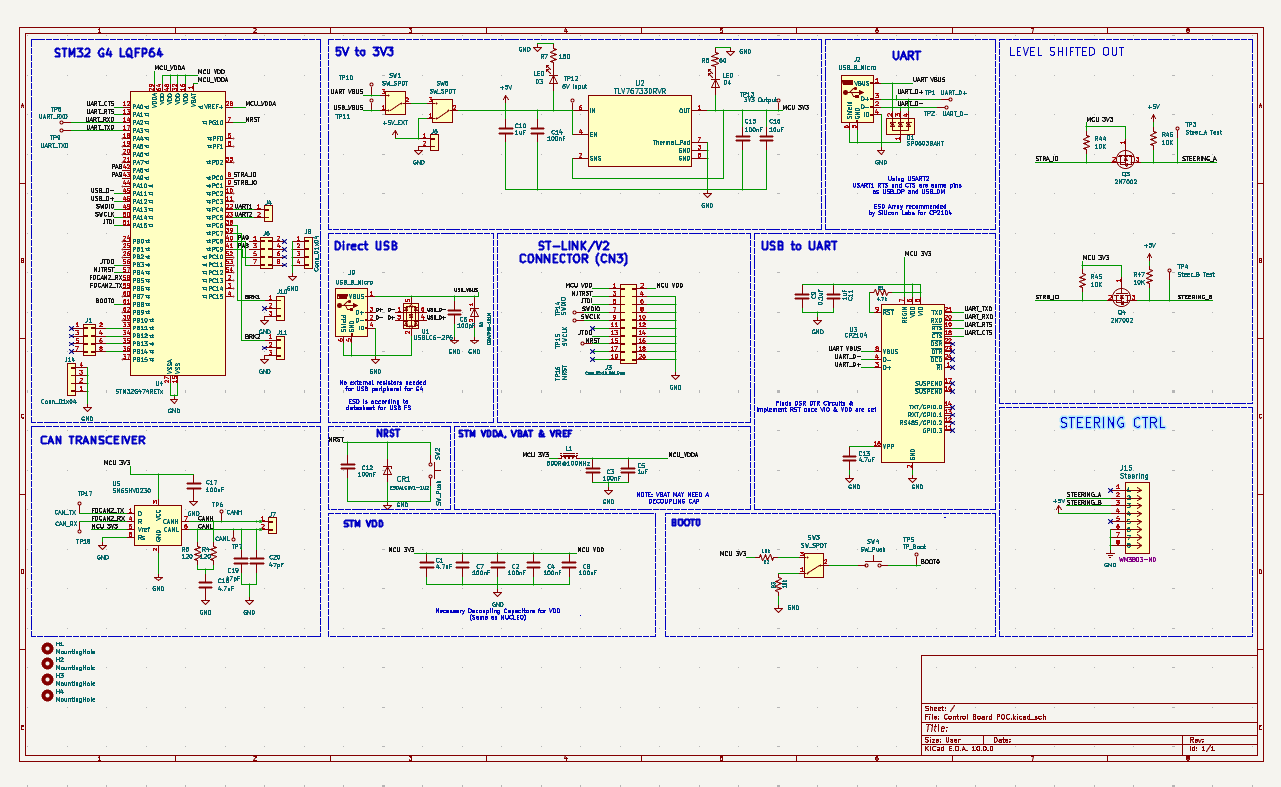Viewport: 1281px width, 787px height.
Task: Click the USBLC6-2P6 ESD part U1
Action: (411, 315)
